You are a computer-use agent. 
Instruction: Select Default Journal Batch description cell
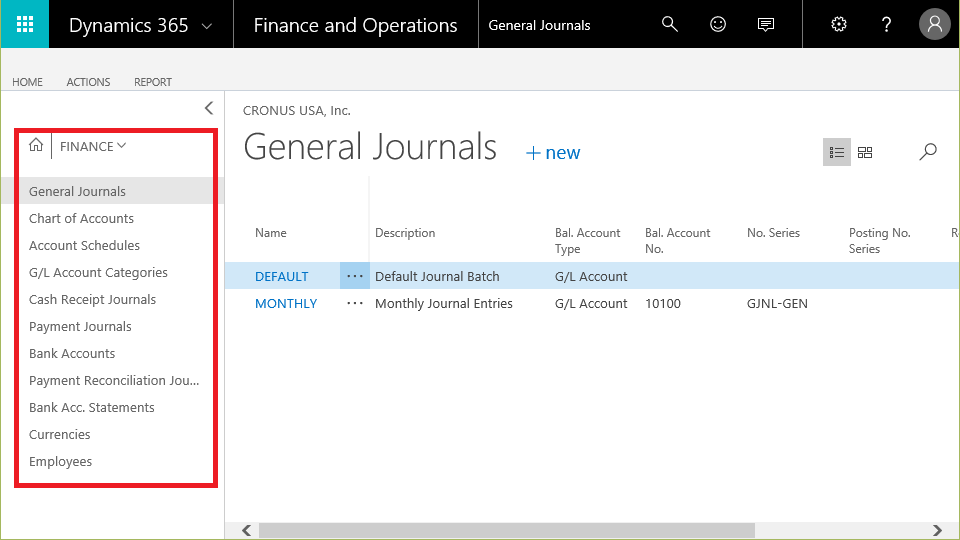pos(437,276)
